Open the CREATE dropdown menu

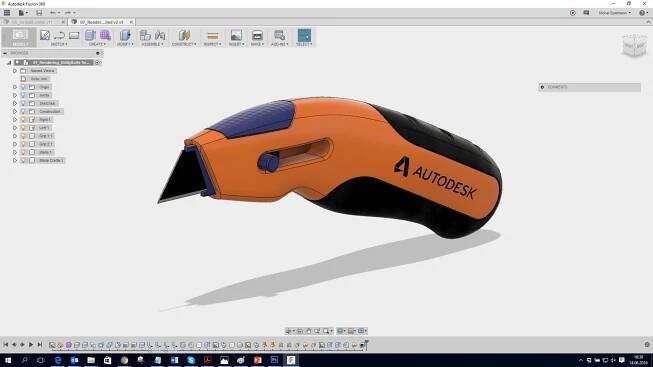click(x=97, y=44)
